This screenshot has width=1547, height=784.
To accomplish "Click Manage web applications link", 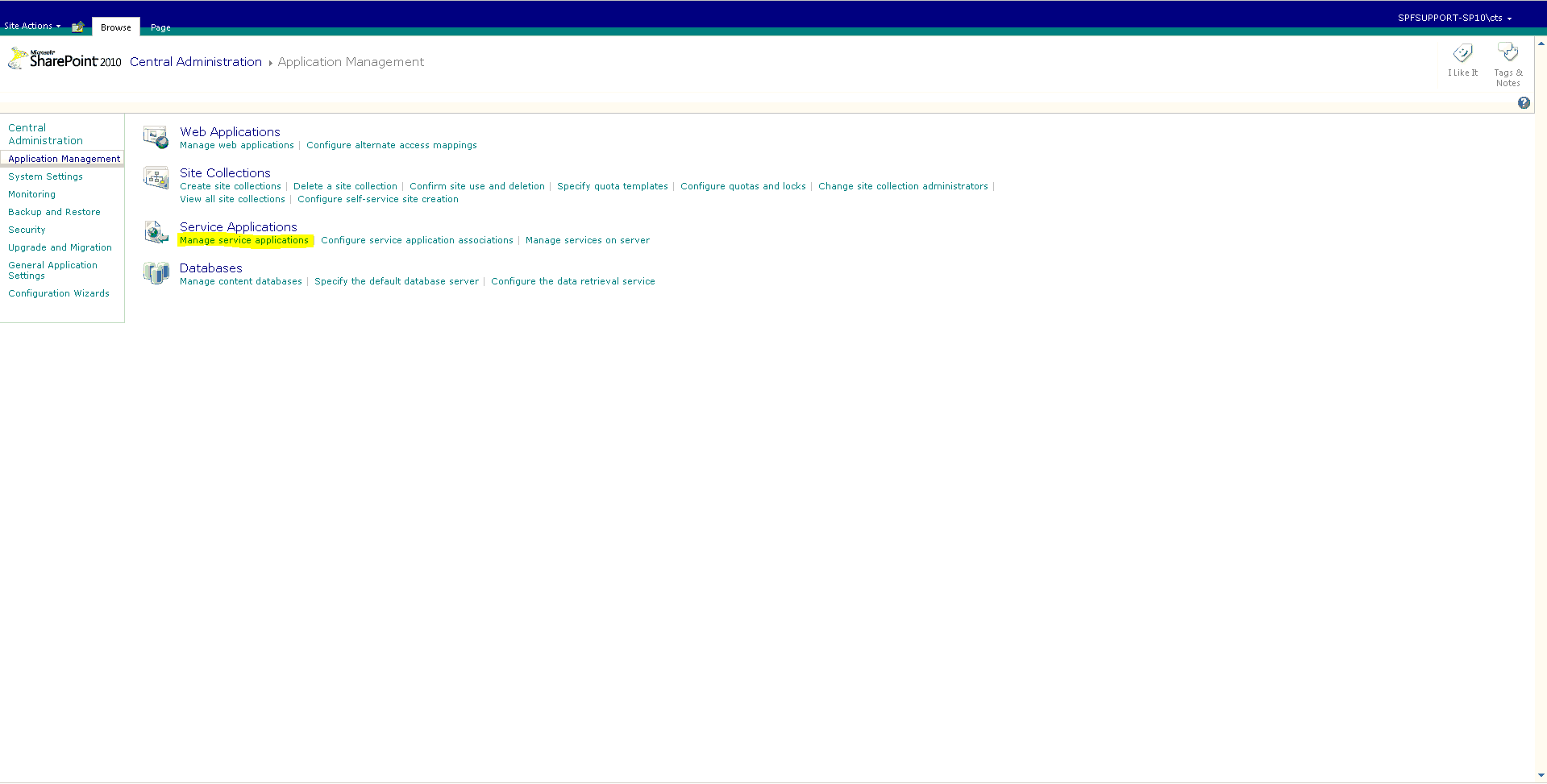I will tap(237, 145).
